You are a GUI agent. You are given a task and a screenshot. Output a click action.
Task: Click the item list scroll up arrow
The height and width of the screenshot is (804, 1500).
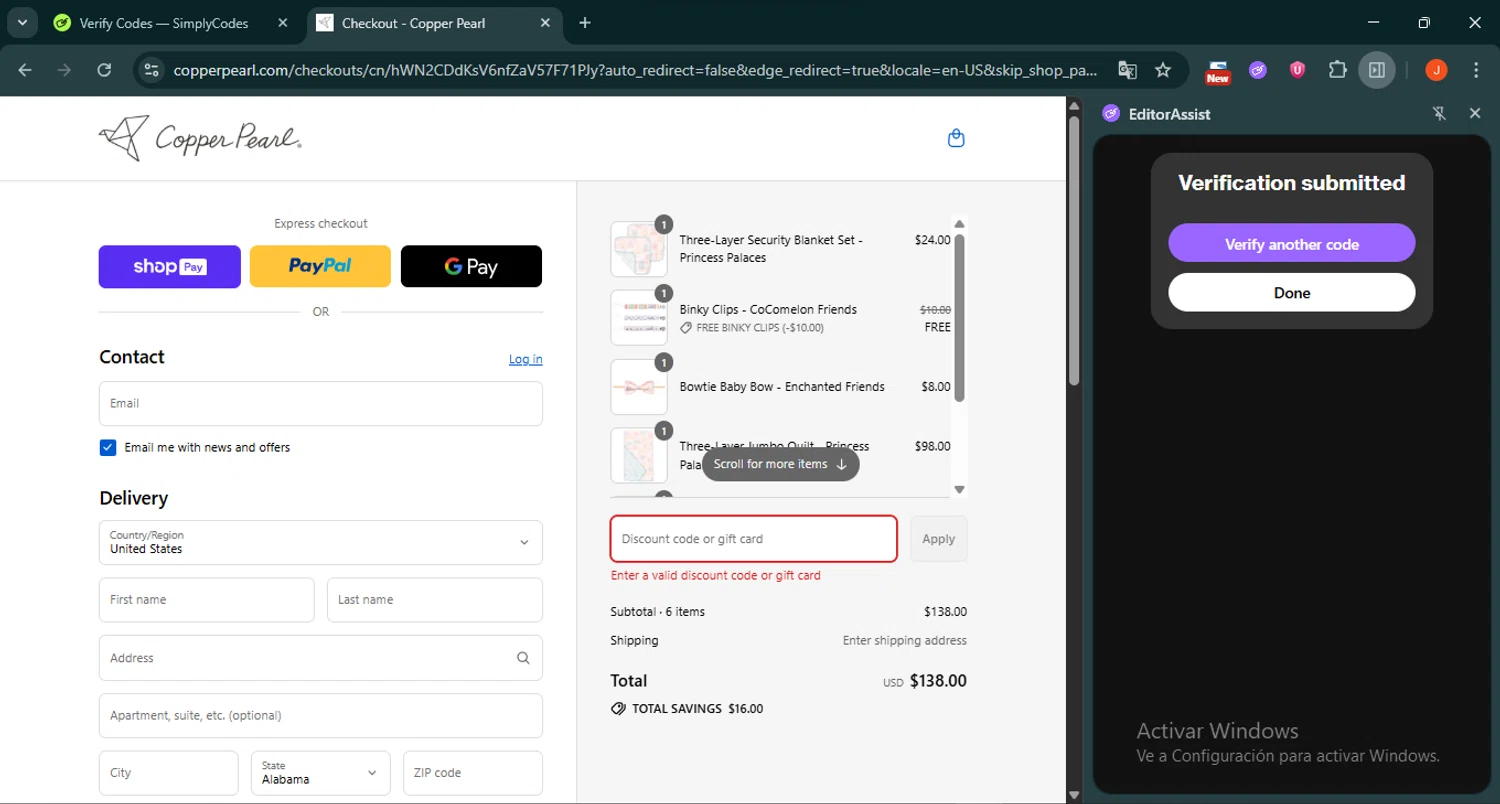point(959,224)
